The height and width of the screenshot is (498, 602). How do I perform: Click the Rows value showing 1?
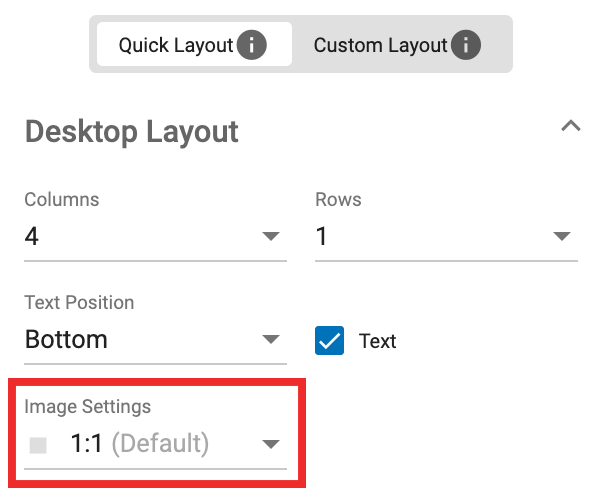[321, 237]
